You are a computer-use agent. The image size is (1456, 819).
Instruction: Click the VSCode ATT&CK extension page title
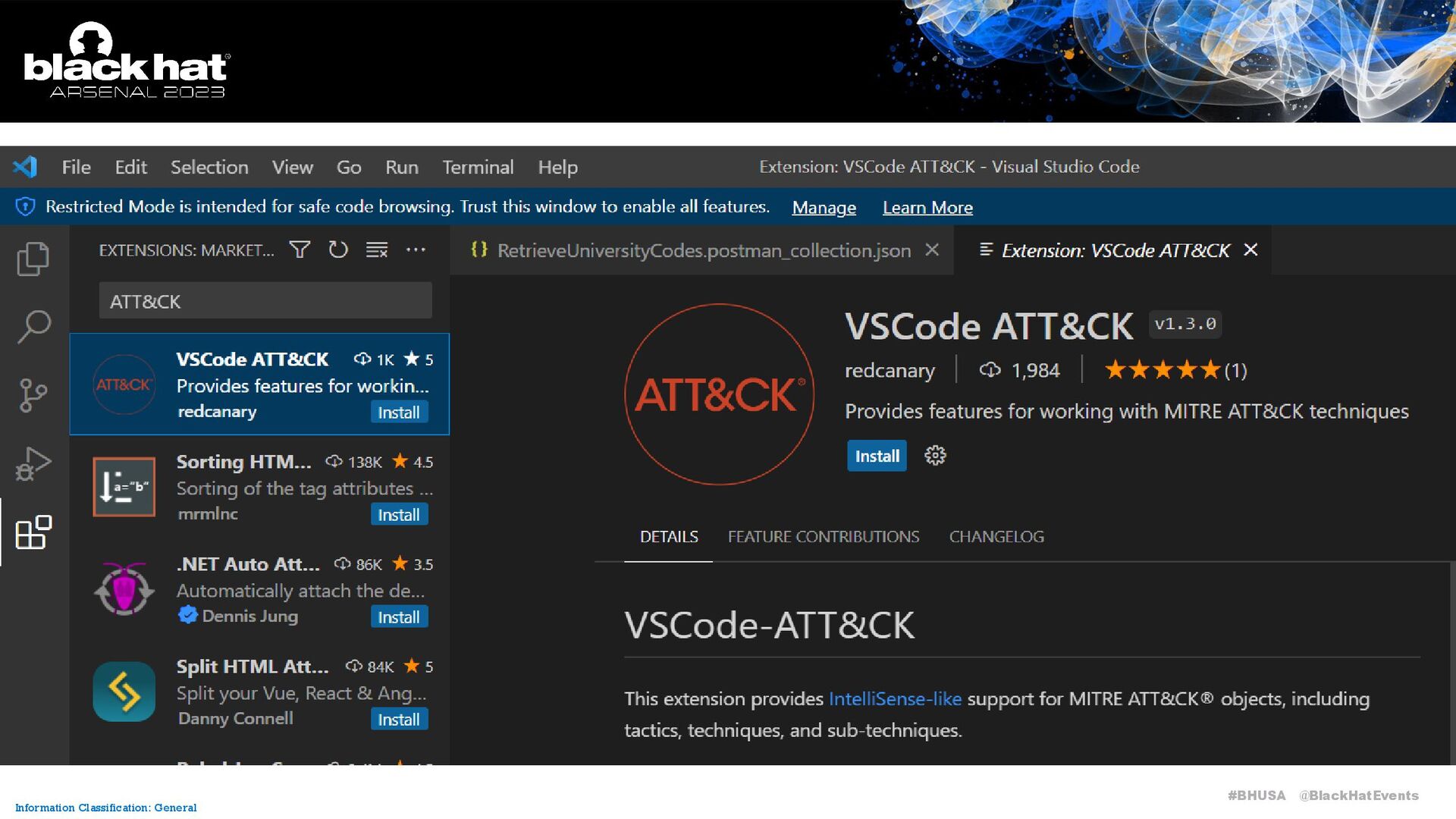tap(989, 326)
